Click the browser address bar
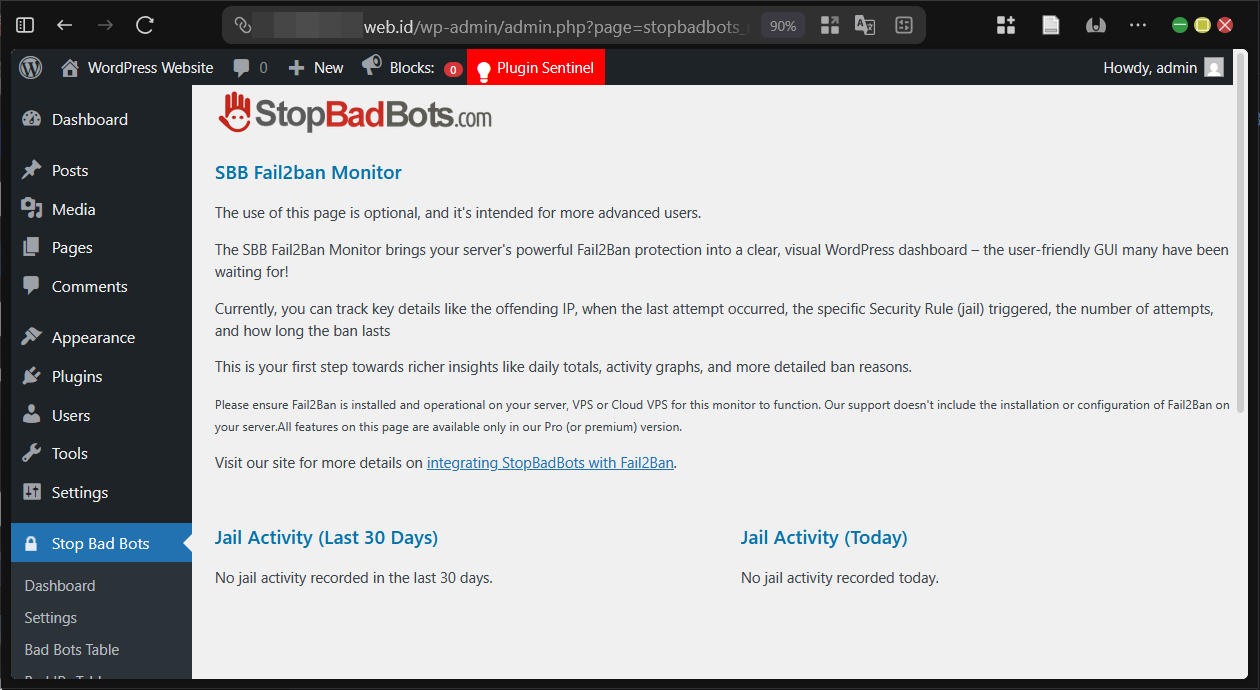Screen dimensions: 1260x690 click(500, 24)
